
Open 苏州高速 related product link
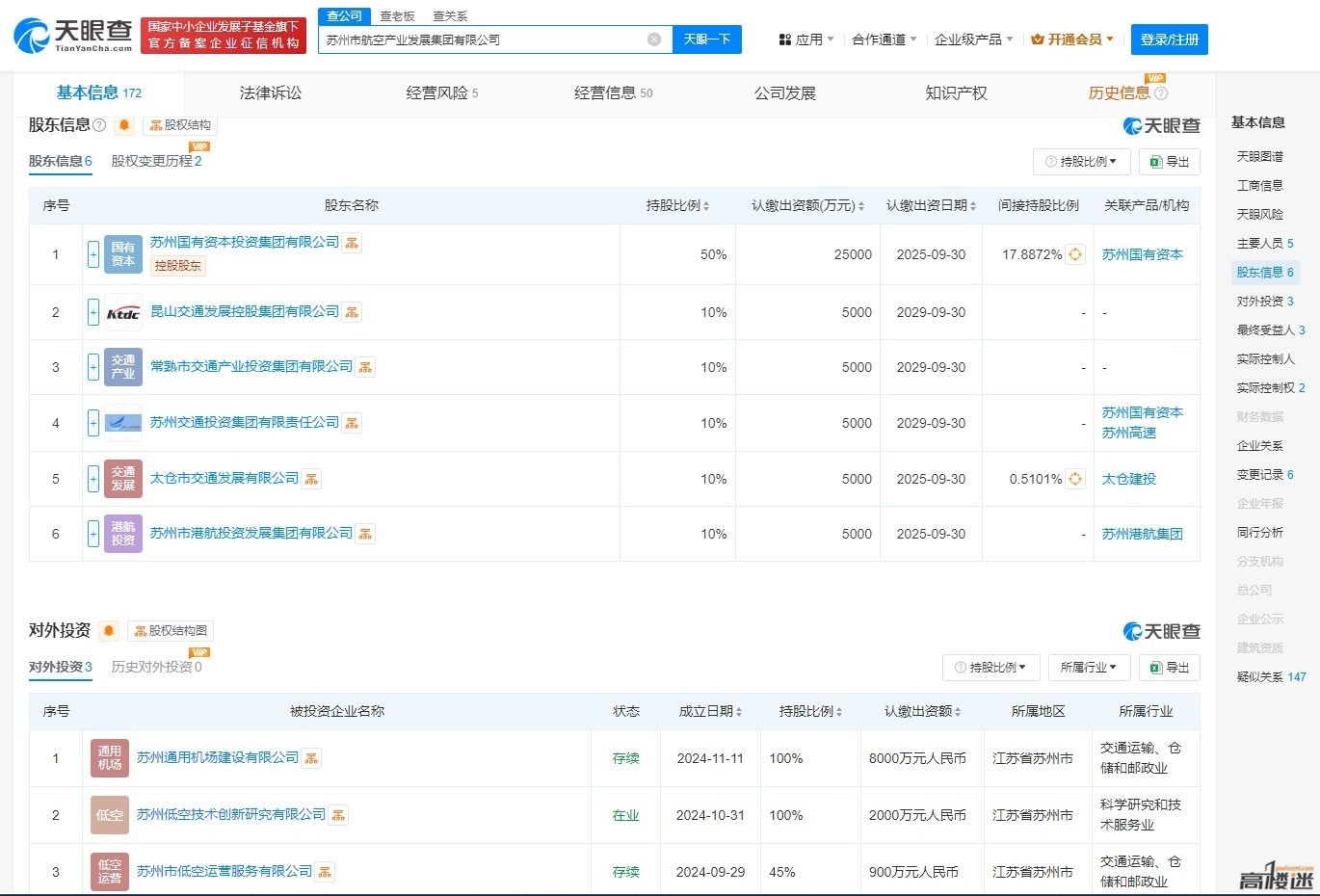coord(1129,434)
